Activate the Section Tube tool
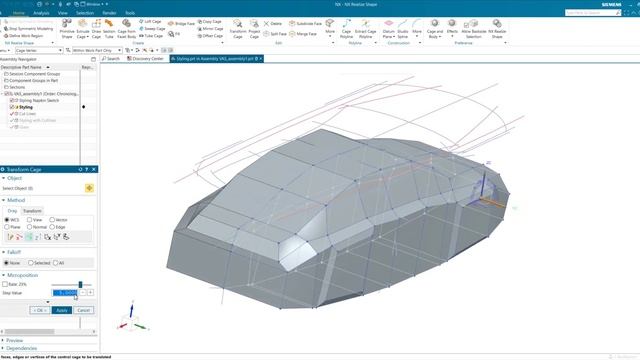This screenshot has width=640, height=360. coord(109,29)
